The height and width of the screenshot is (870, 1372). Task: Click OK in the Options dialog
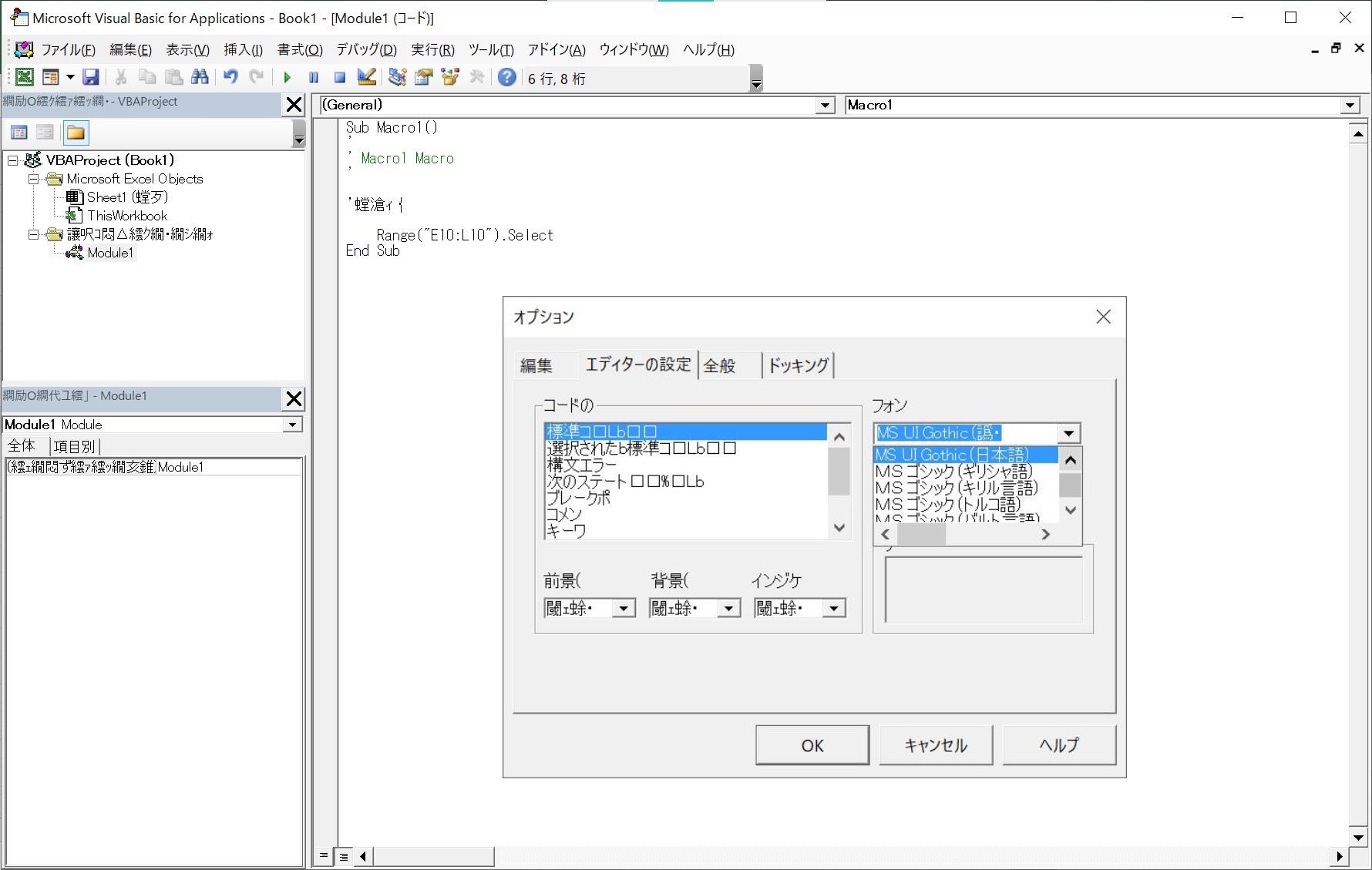tap(812, 745)
